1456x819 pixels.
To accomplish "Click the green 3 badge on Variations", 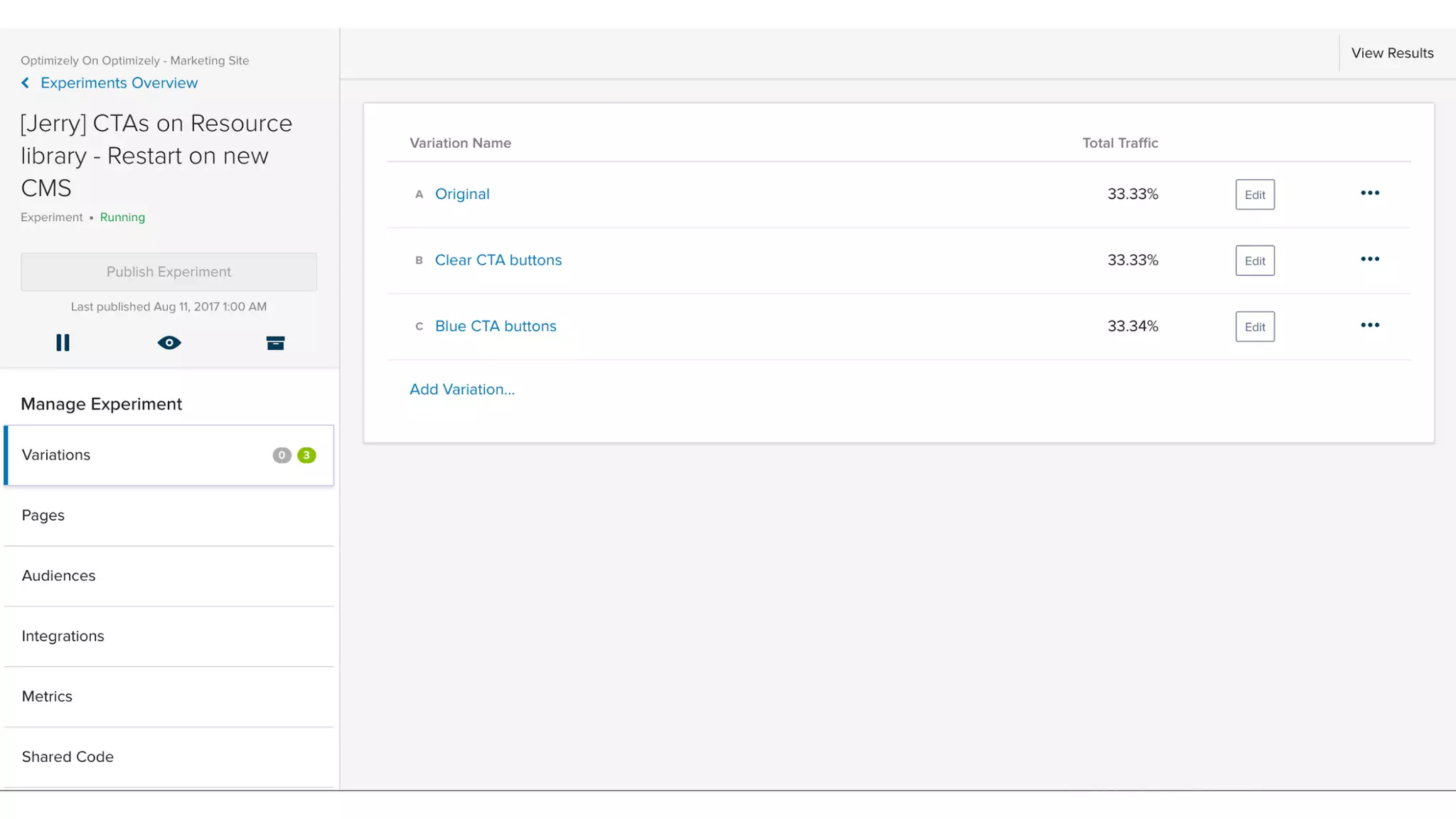I will tap(306, 455).
